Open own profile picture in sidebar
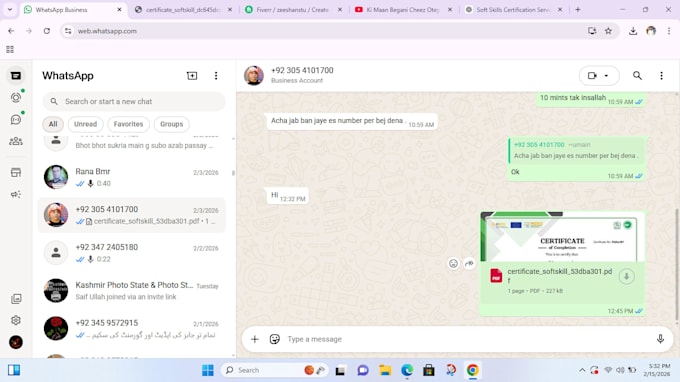Viewport: 680px width, 382px height. point(16,342)
